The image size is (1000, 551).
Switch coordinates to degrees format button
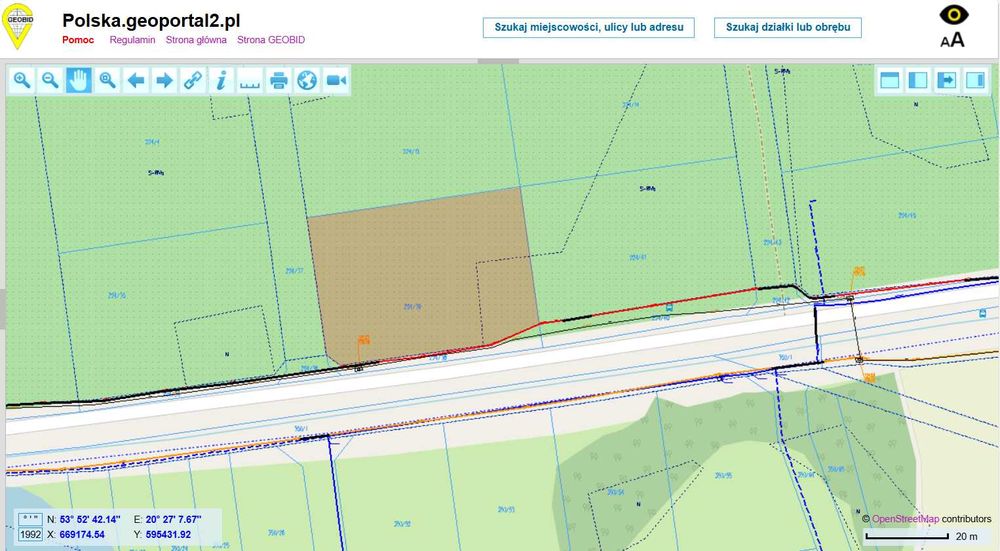[30, 519]
